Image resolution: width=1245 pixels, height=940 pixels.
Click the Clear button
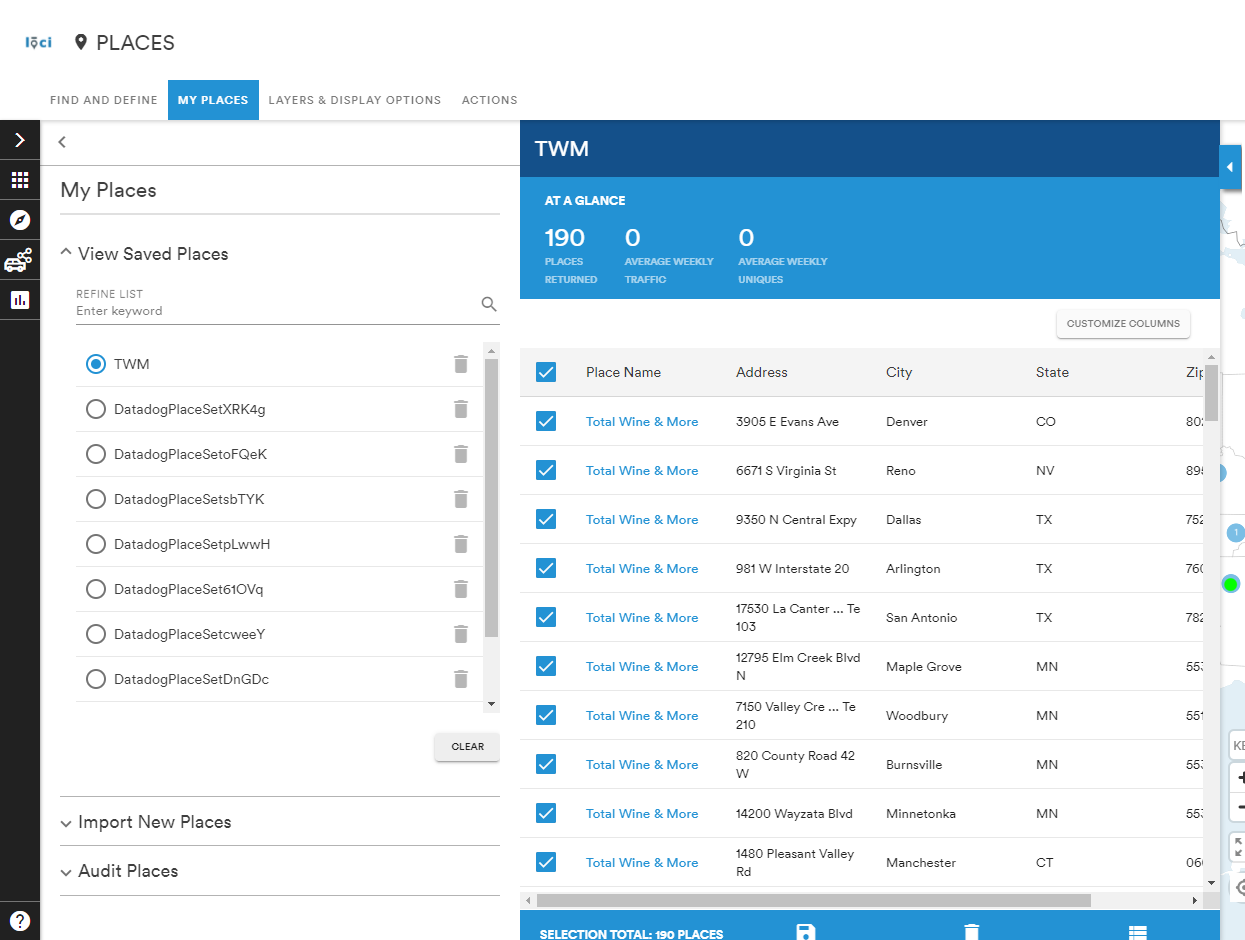pos(467,746)
